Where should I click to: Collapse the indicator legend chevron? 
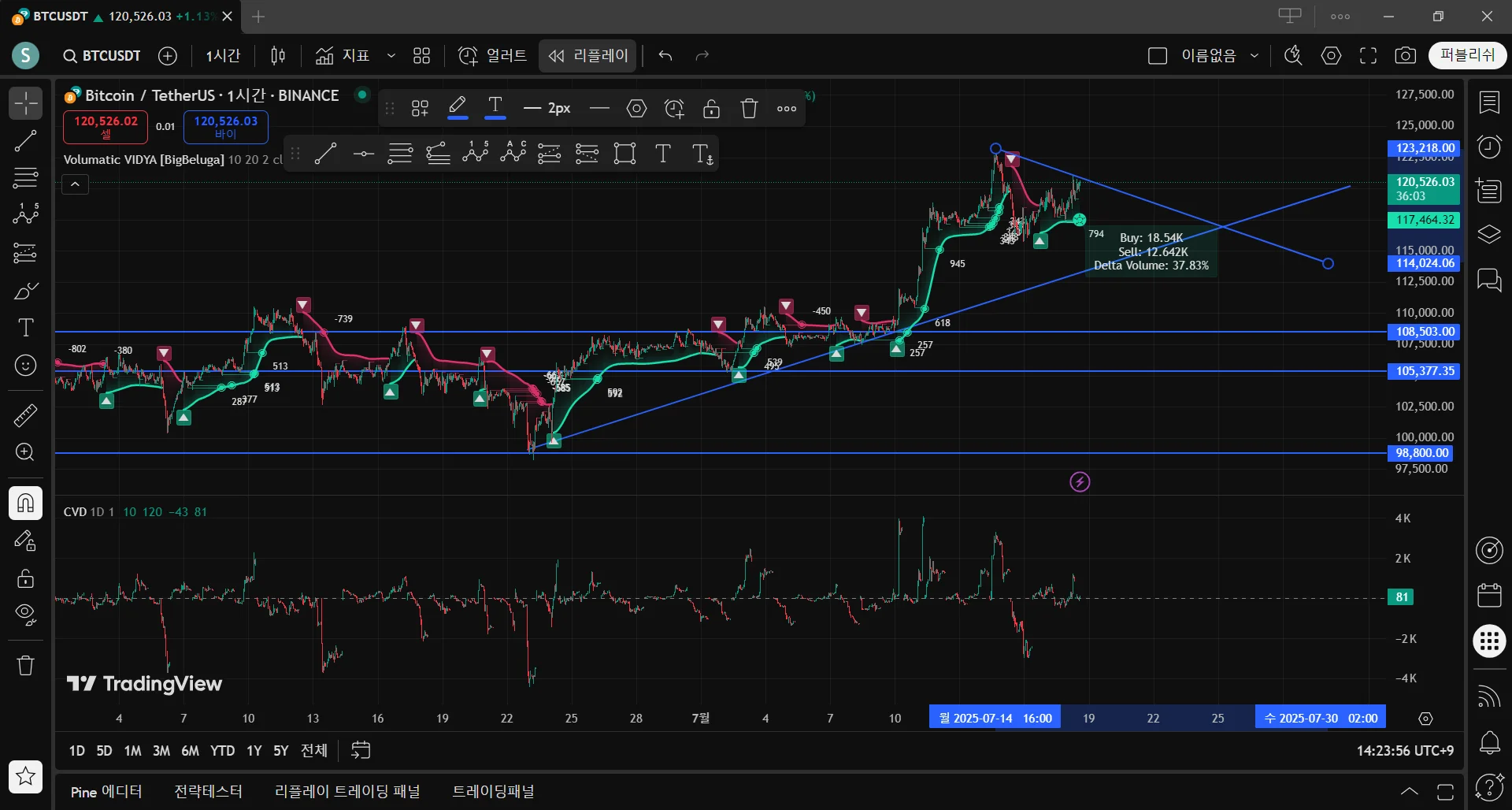pos(75,184)
